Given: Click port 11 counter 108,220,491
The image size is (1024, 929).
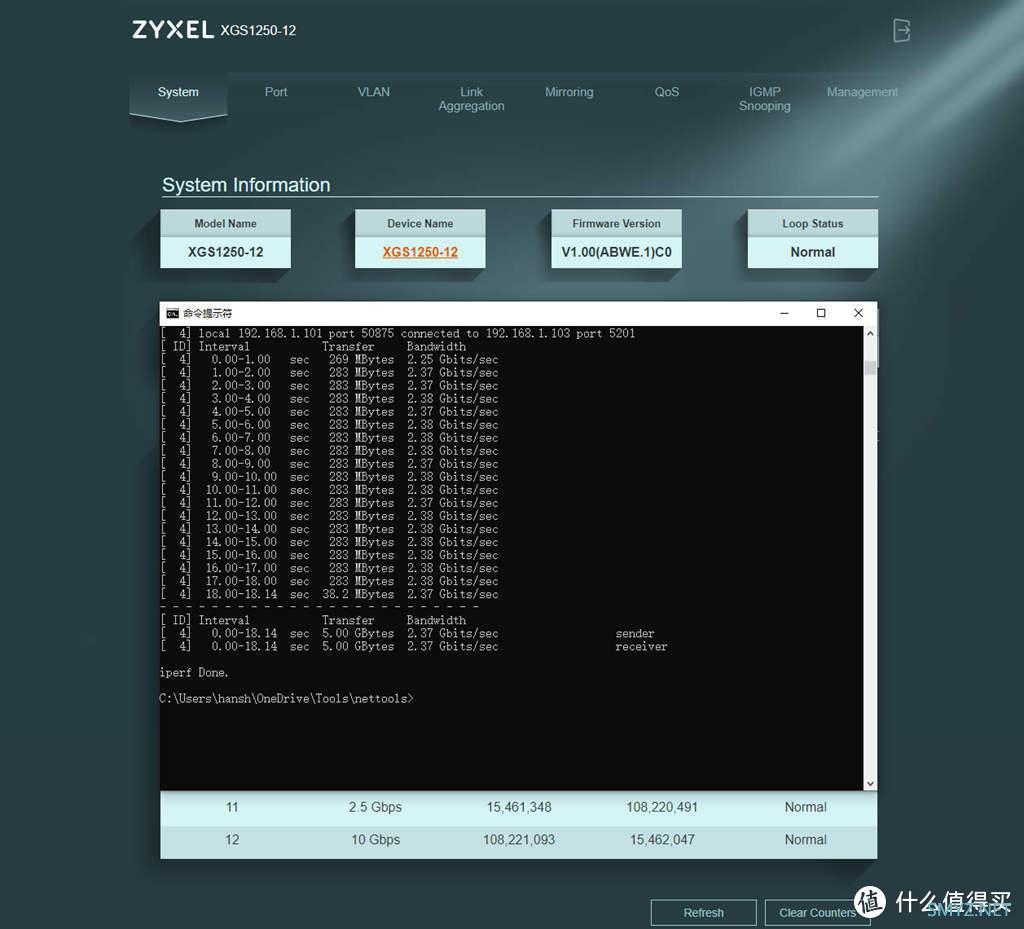Looking at the screenshot, I should click(662, 807).
